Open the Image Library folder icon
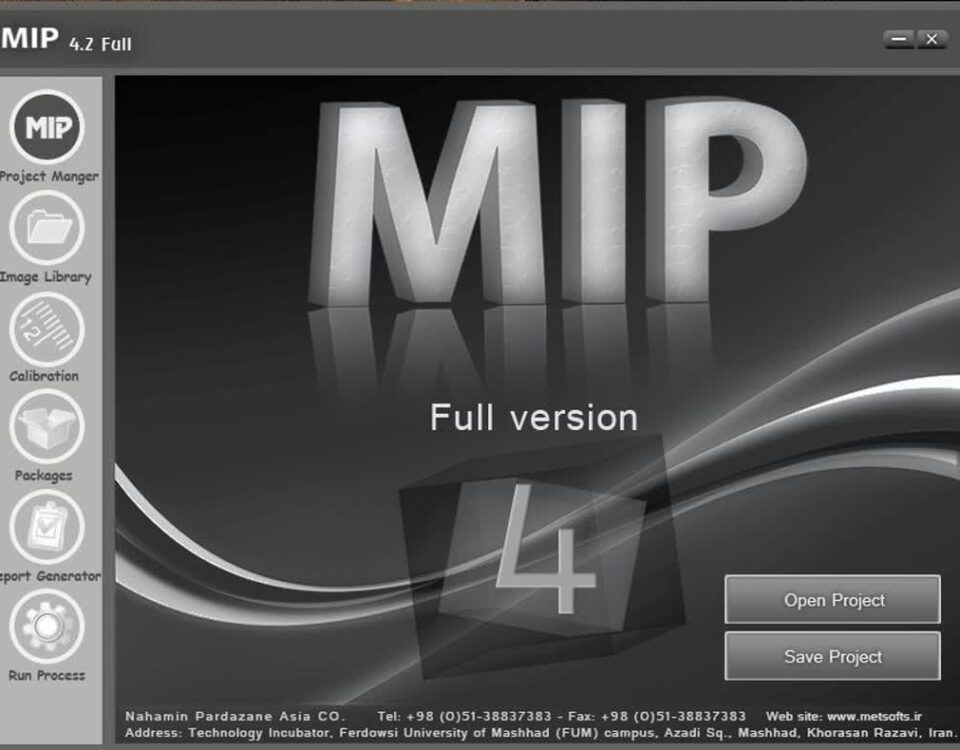The width and height of the screenshot is (960, 750). click(x=47, y=227)
